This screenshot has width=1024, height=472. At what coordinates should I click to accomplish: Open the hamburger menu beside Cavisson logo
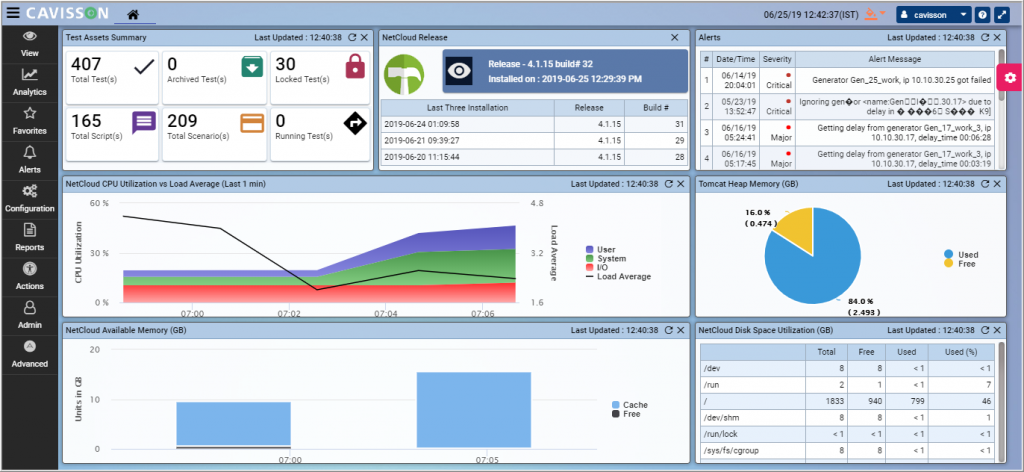tap(14, 13)
